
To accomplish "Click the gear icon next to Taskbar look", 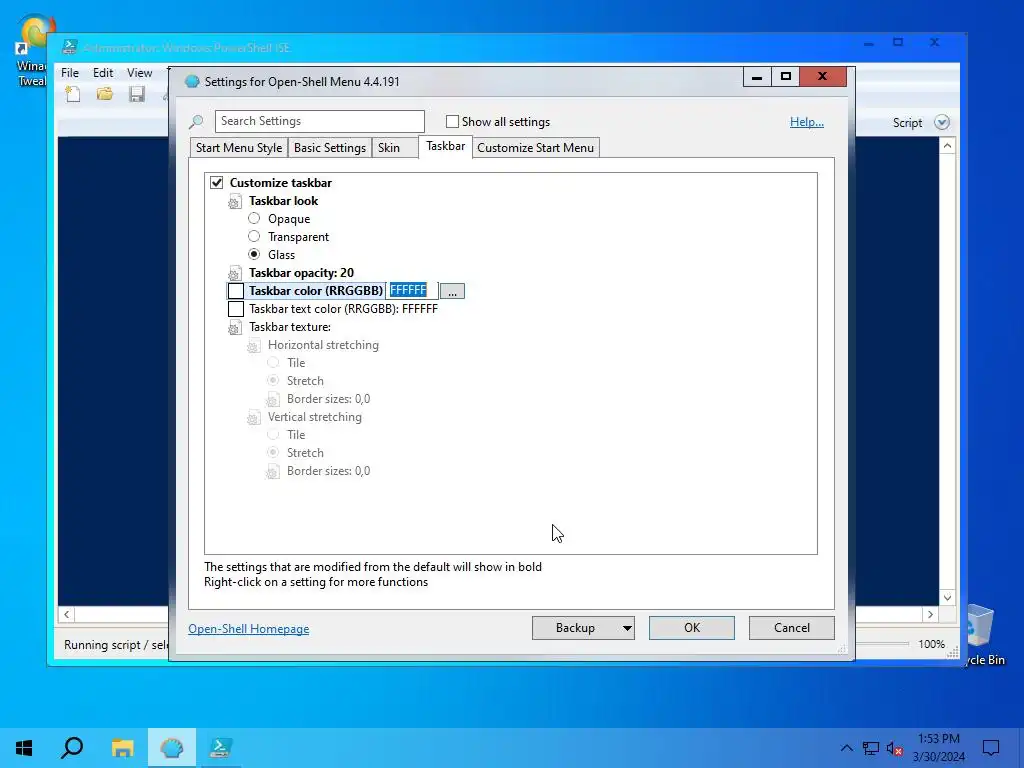I will (234, 202).
